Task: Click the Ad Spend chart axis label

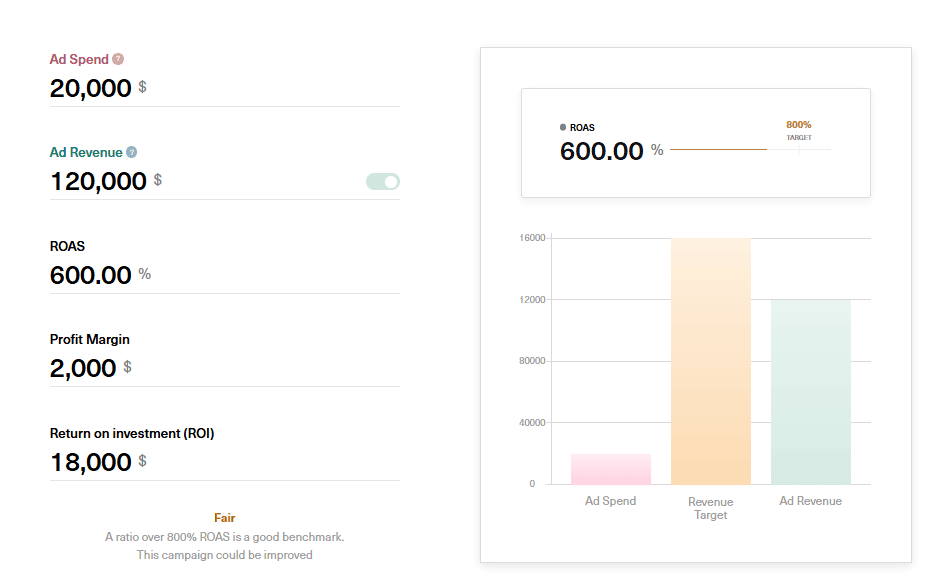Action: pos(611,501)
